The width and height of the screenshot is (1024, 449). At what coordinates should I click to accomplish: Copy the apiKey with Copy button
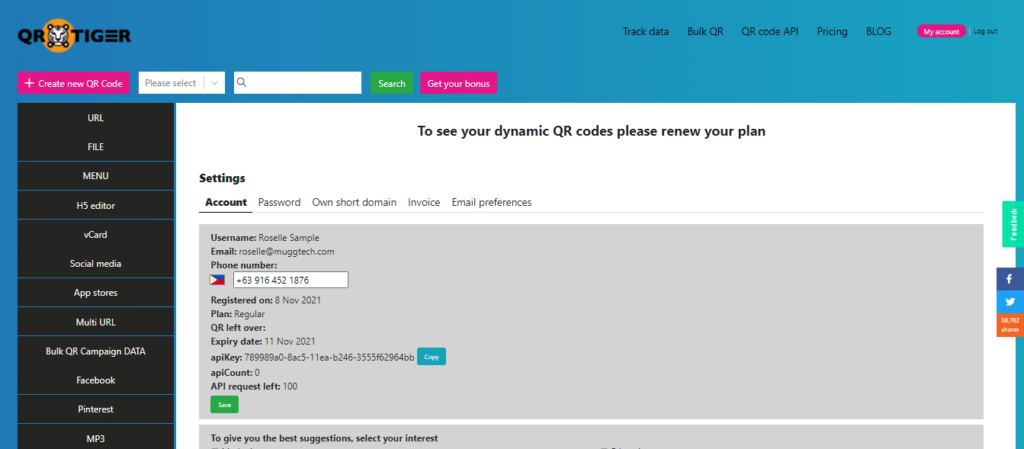[x=432, y=357]
